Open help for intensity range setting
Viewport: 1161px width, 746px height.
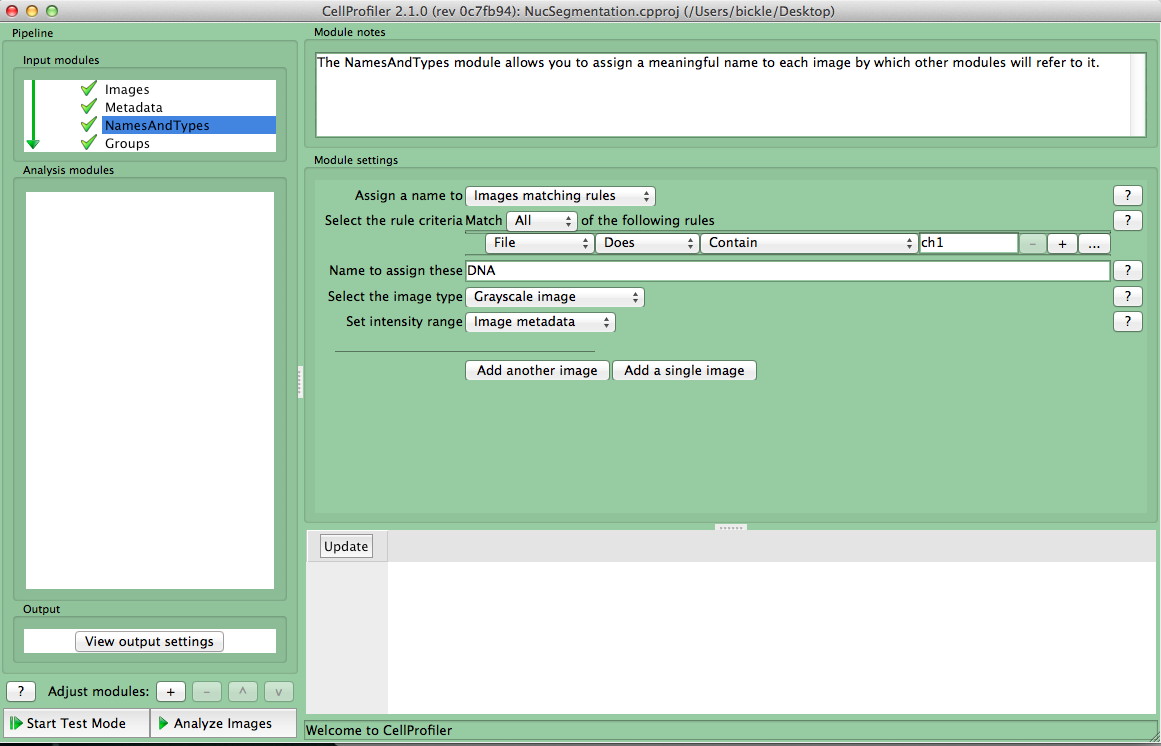point(1128,322)
